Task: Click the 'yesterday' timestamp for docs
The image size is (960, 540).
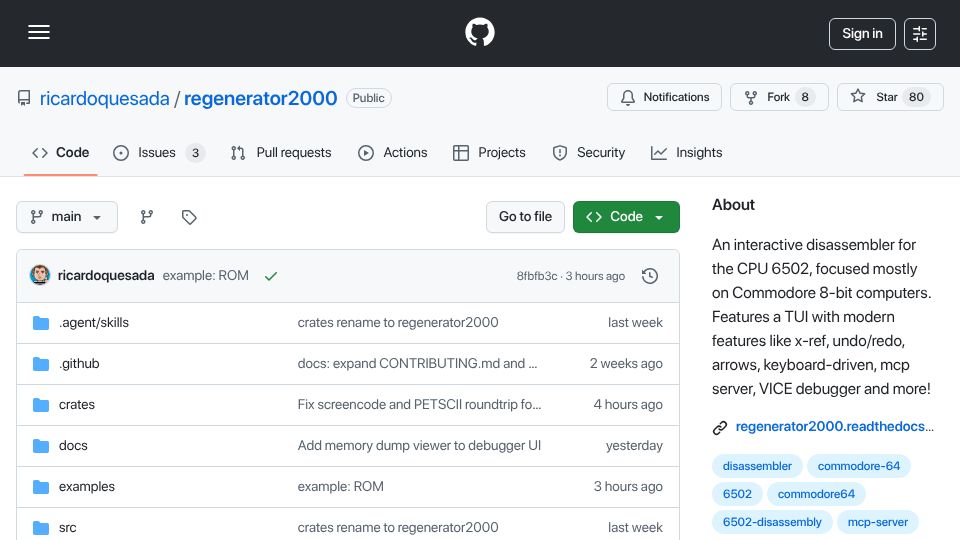Action: tap(634, 446)
